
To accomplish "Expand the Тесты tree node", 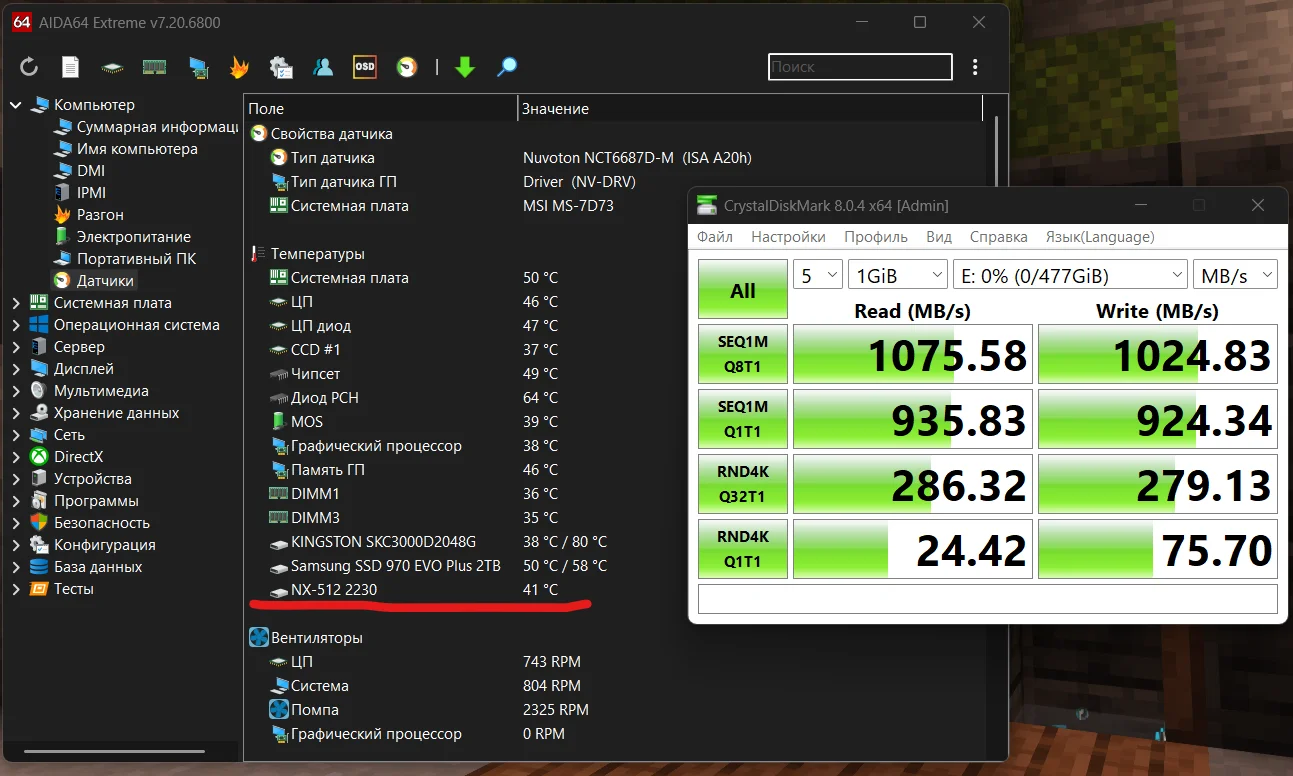I will (15, 589).
